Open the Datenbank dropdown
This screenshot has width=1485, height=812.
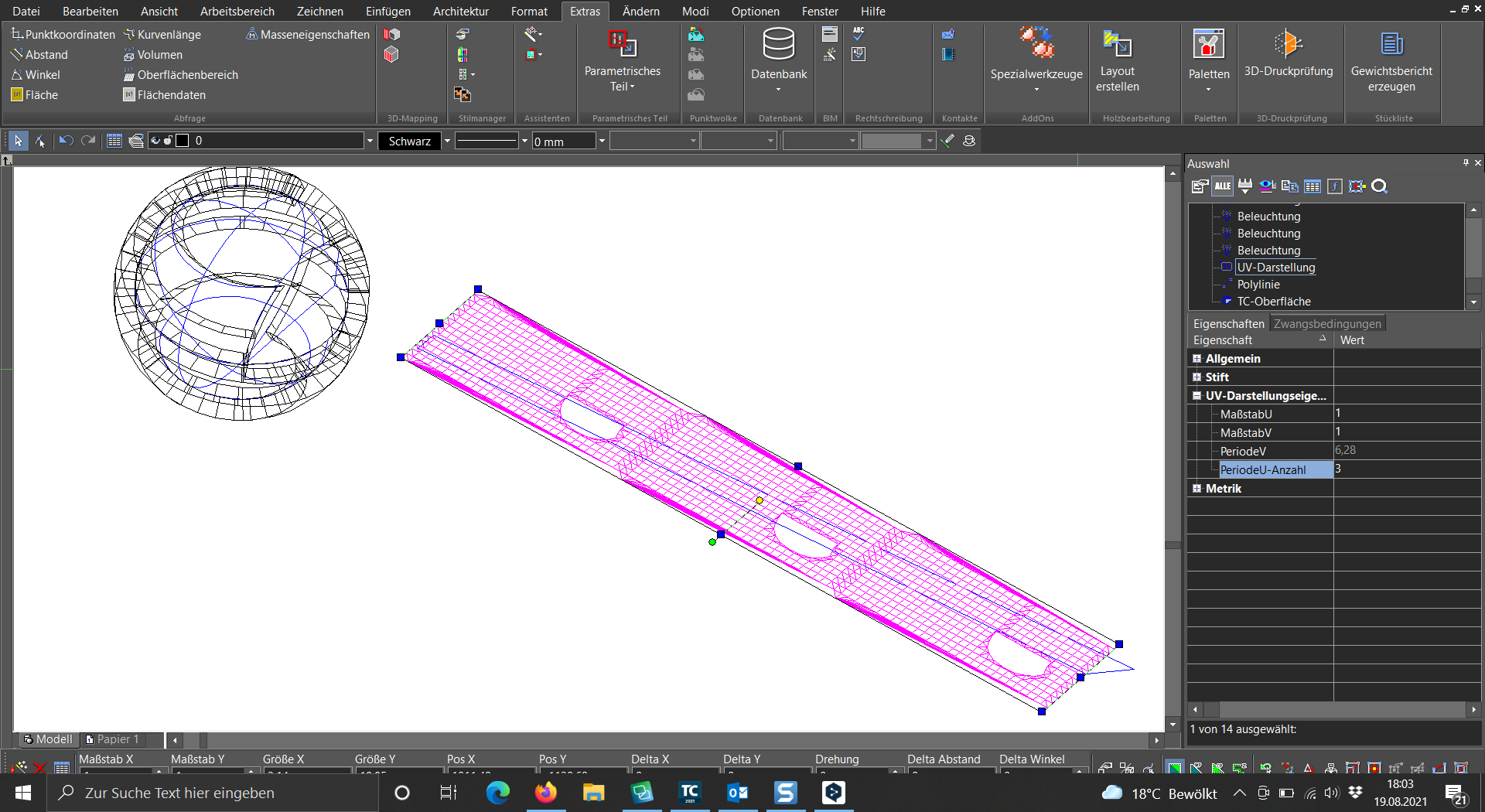(x=779, y=89)
